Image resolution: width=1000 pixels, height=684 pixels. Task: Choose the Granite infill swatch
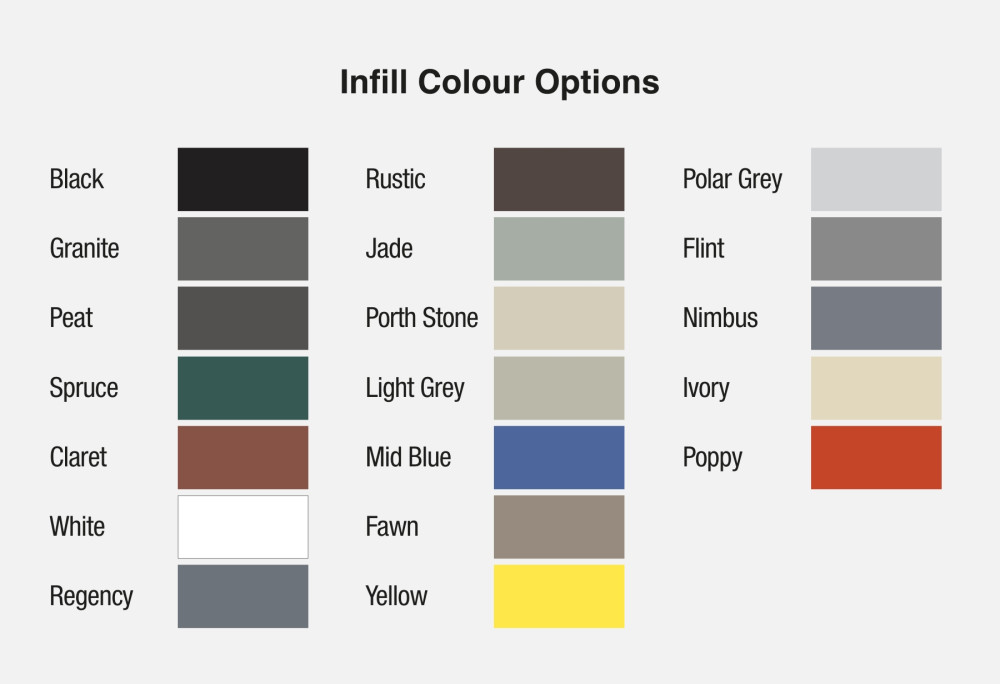click(243, 248)
